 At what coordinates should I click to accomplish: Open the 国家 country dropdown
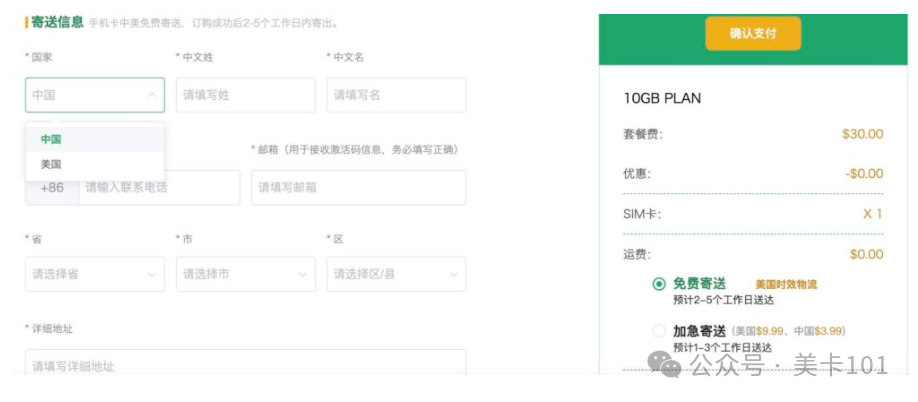95,95
